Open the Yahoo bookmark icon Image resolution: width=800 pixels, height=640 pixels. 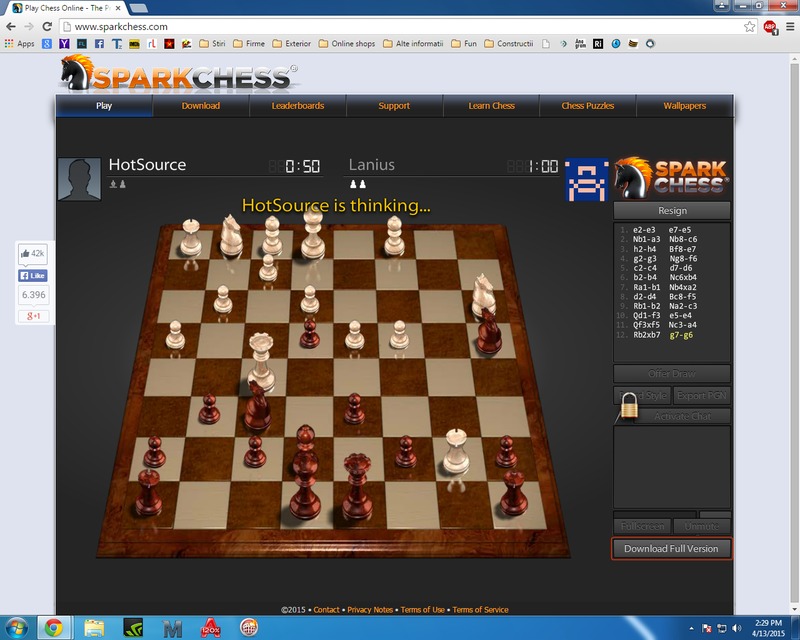[x=64, y=44]
